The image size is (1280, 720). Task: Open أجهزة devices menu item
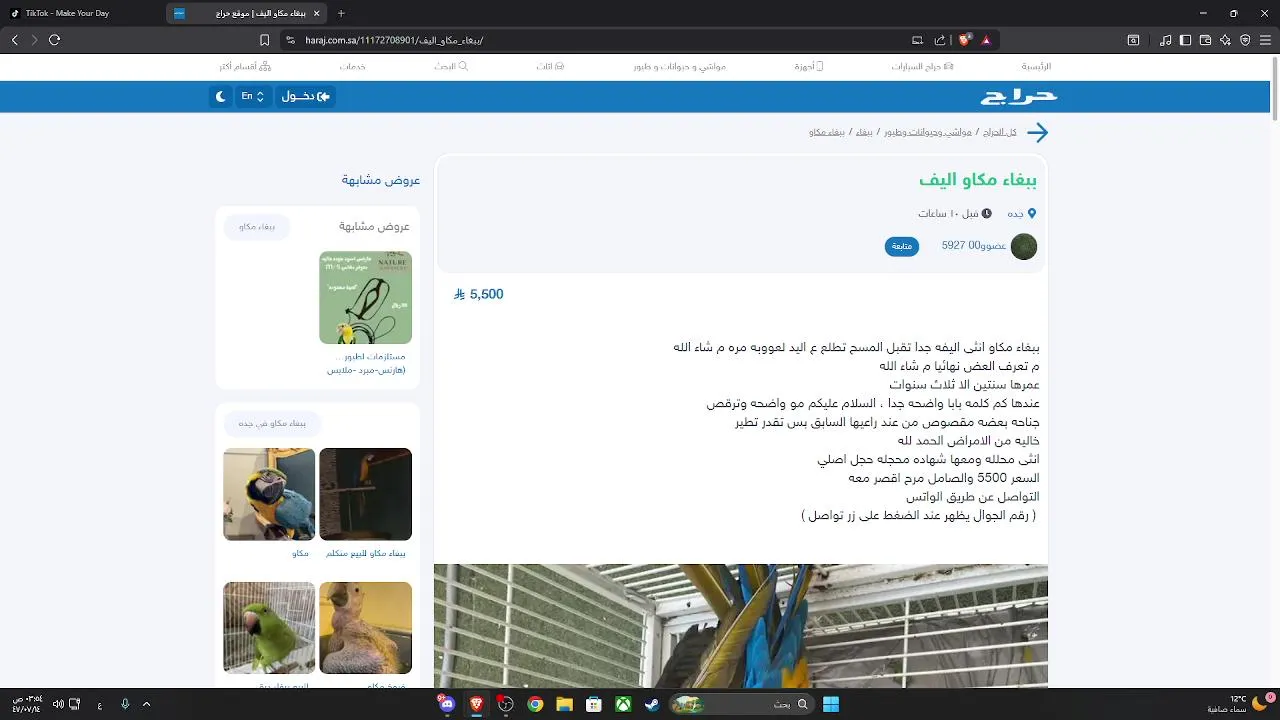(x=808, y=66)
